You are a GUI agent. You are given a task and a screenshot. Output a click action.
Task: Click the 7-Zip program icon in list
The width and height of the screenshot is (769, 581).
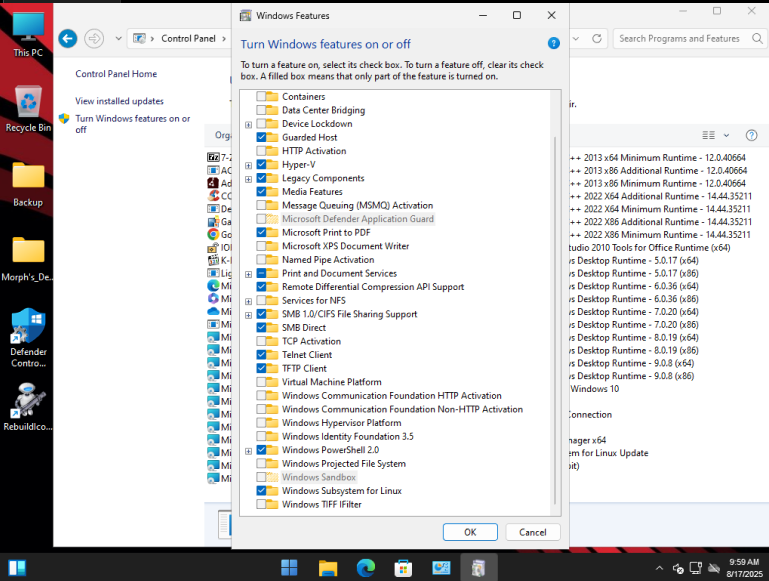pyautogui.click(x=213, y=157)
